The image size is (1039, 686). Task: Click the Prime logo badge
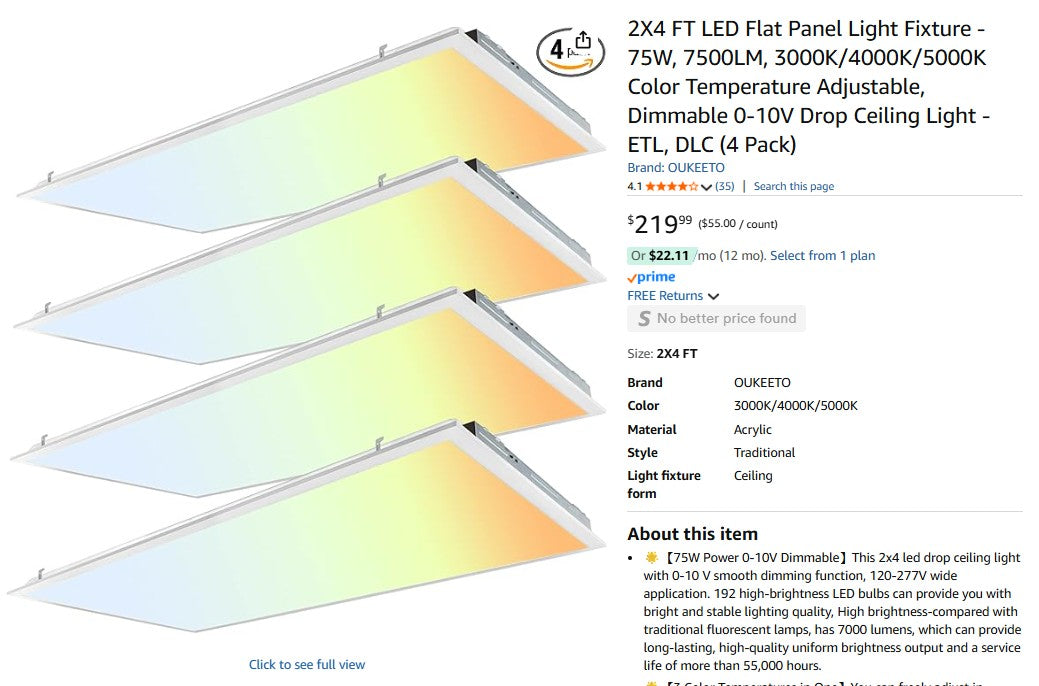651,277
